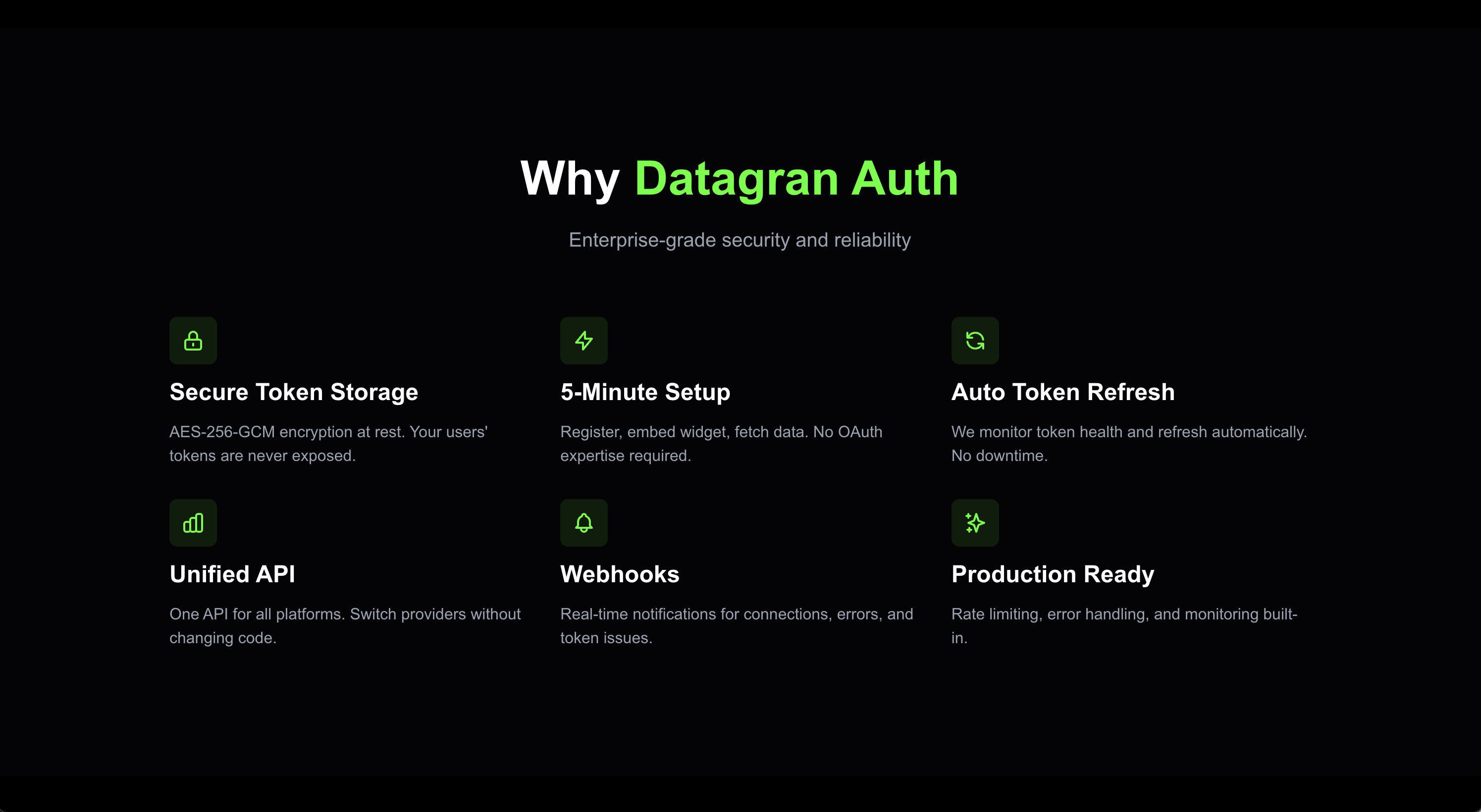
Task: Click the green Datagran Auth heading text
Action: coord(797,179)
